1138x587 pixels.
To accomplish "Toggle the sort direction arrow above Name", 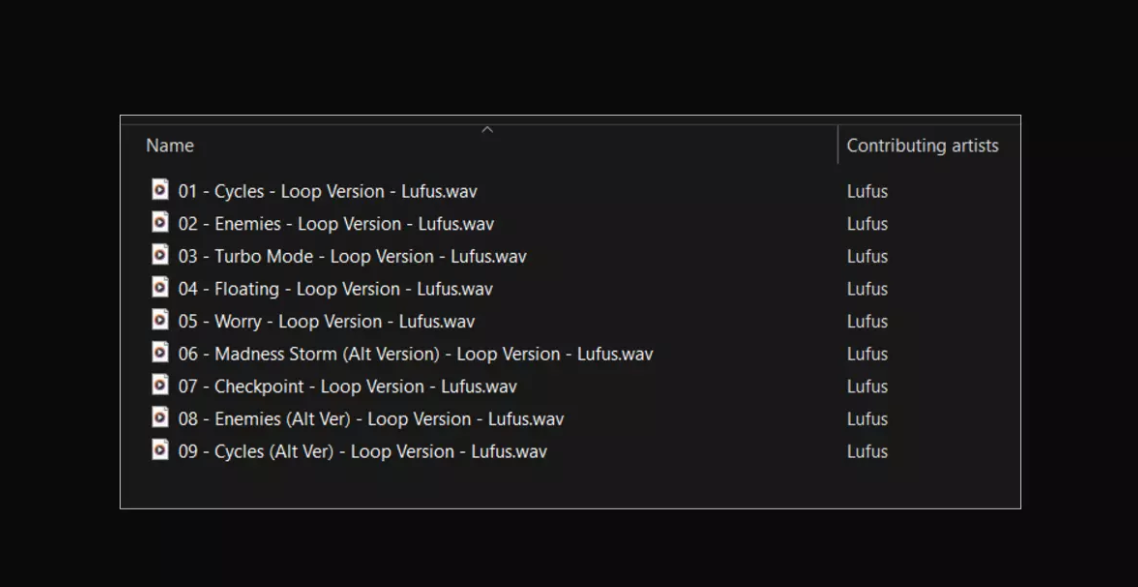I will click(x=488, y=130).
